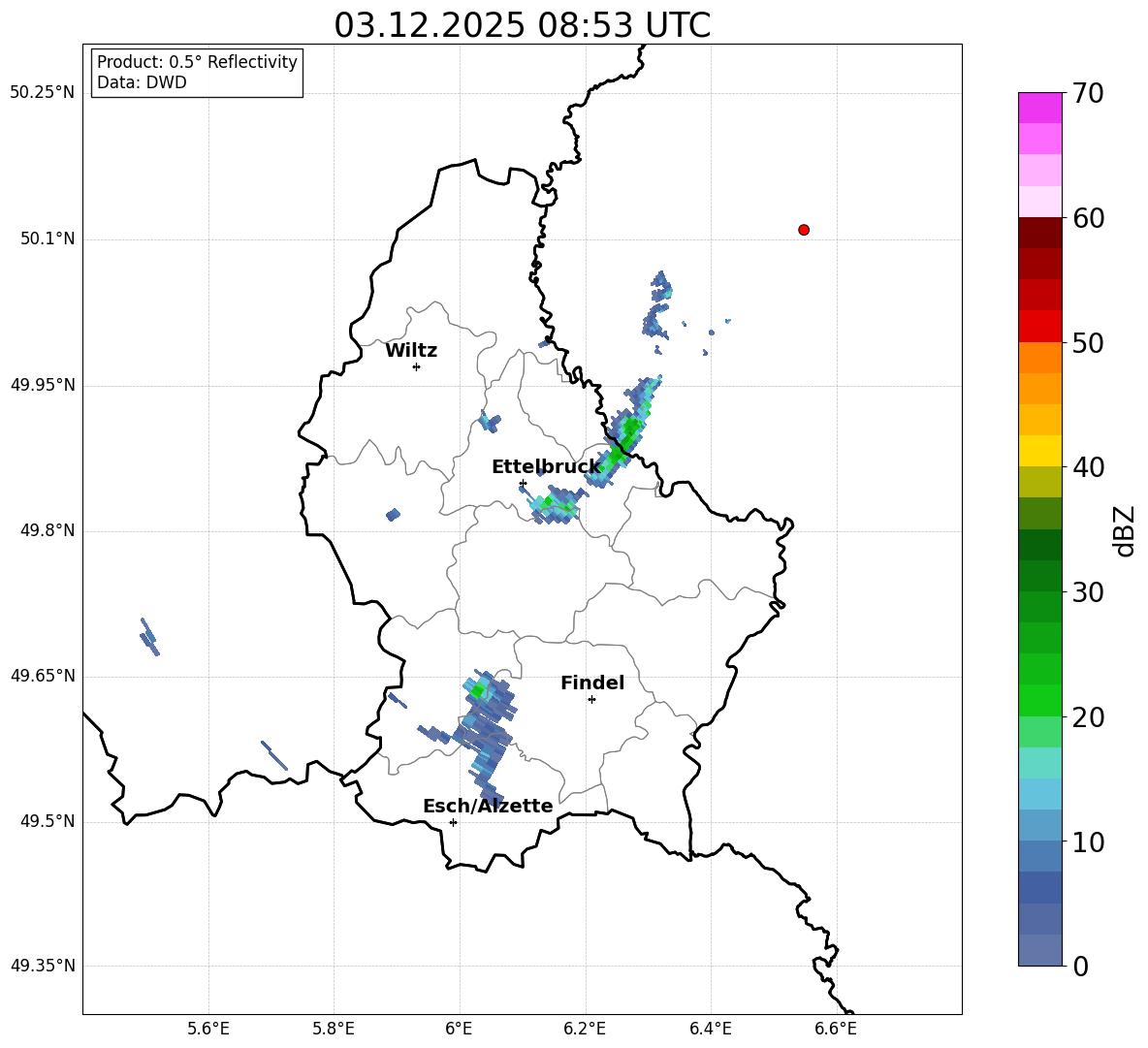Screen dimensions: 1148x1048
Task: Click the 20 value on colorbar
Action: point(1088,717)
